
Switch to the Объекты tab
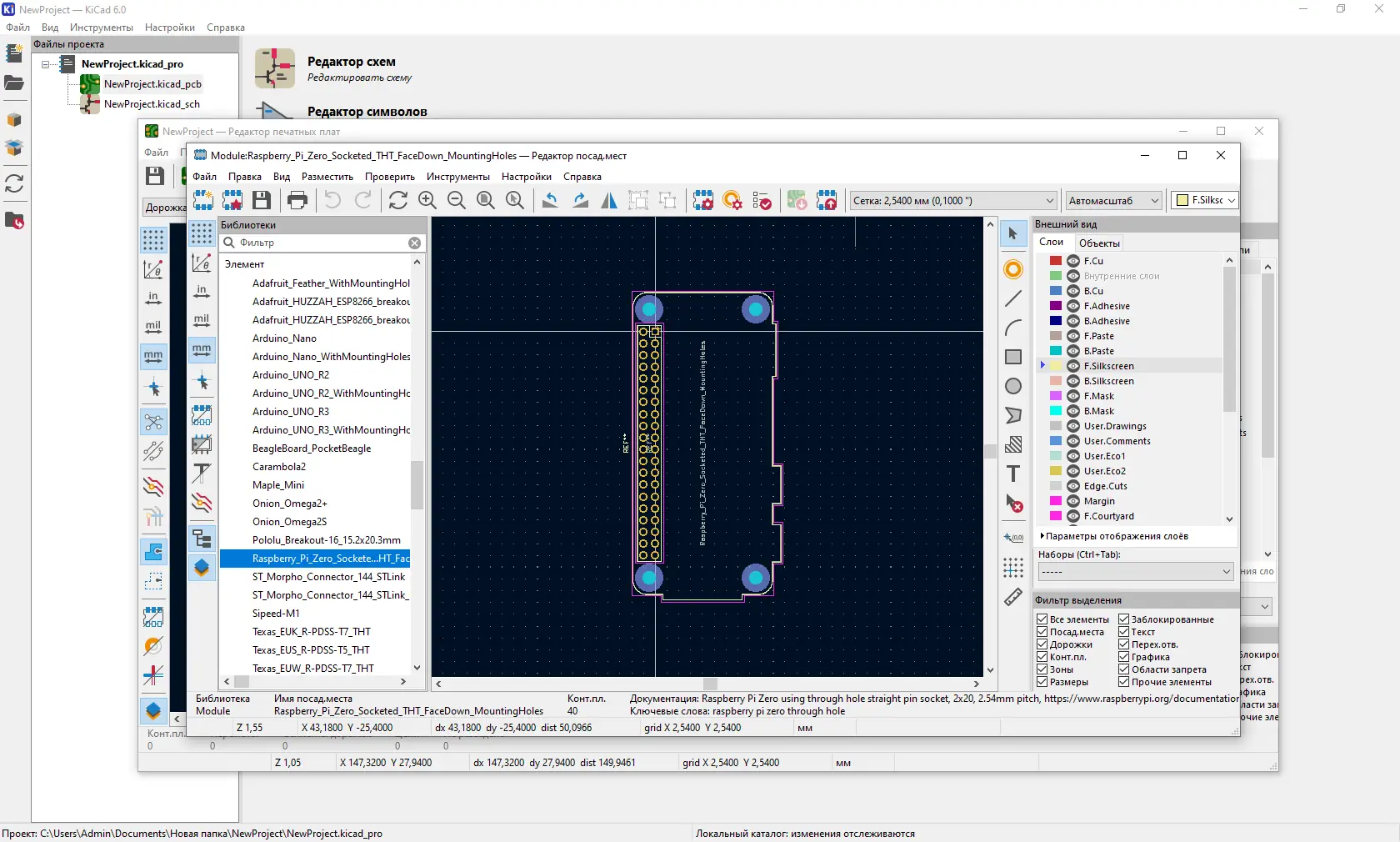[x=1099, y=243]
